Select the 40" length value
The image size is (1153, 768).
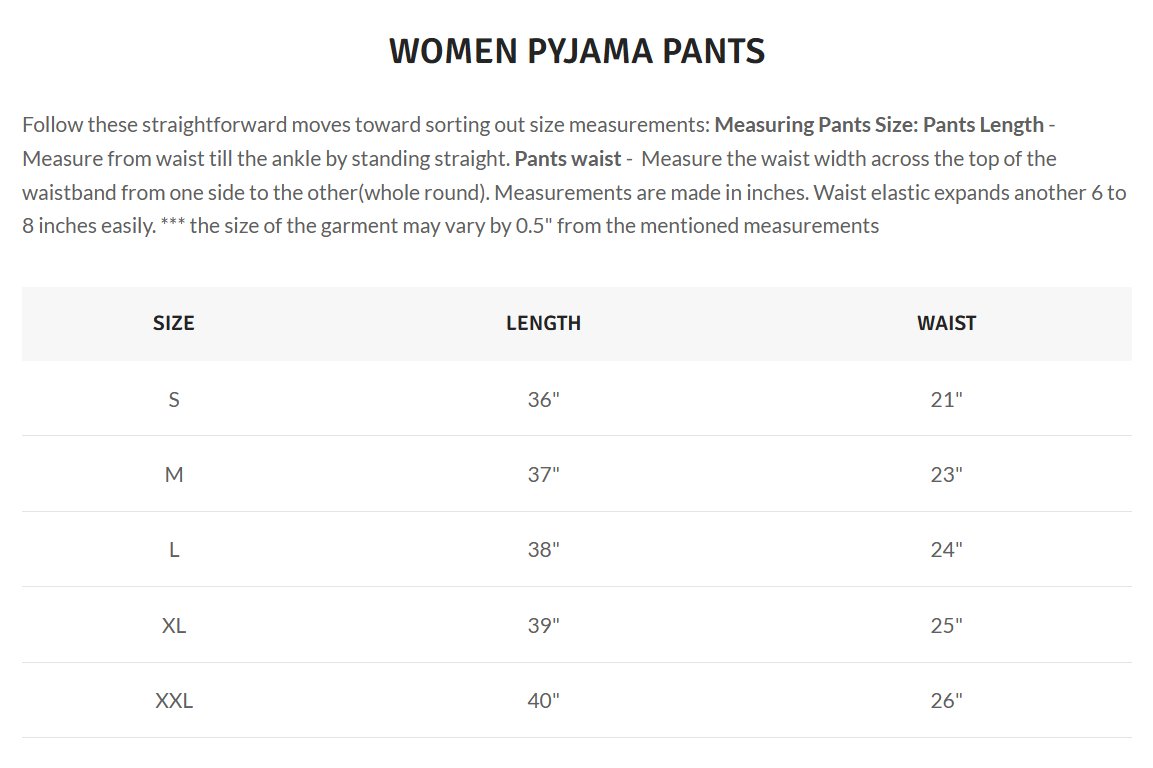(543, 701)
